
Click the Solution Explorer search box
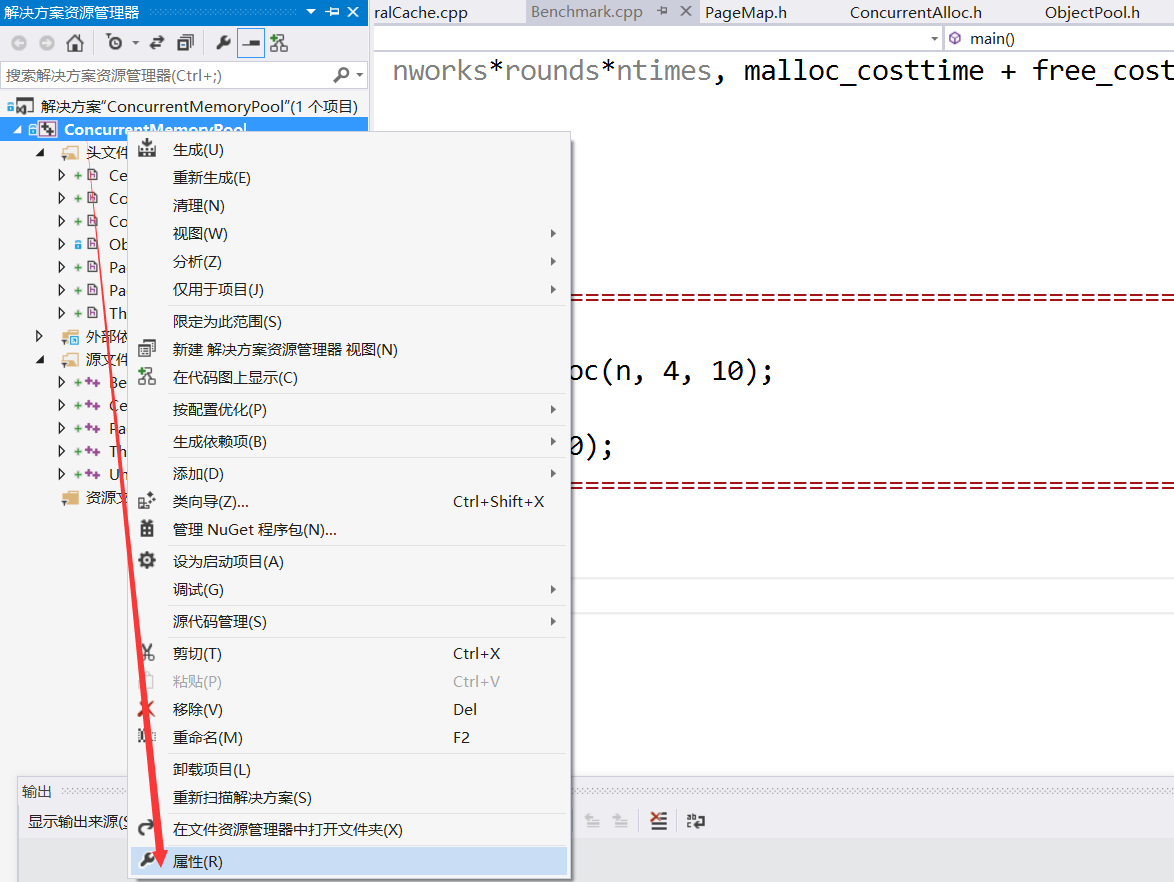click(x=165, y=75)
